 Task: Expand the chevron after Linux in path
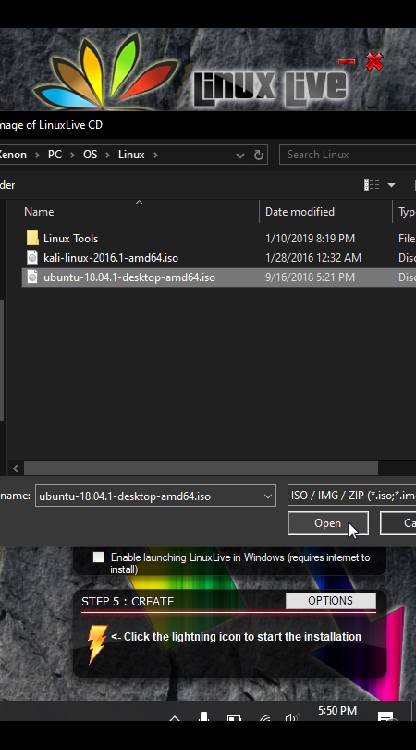pos(155,155)
